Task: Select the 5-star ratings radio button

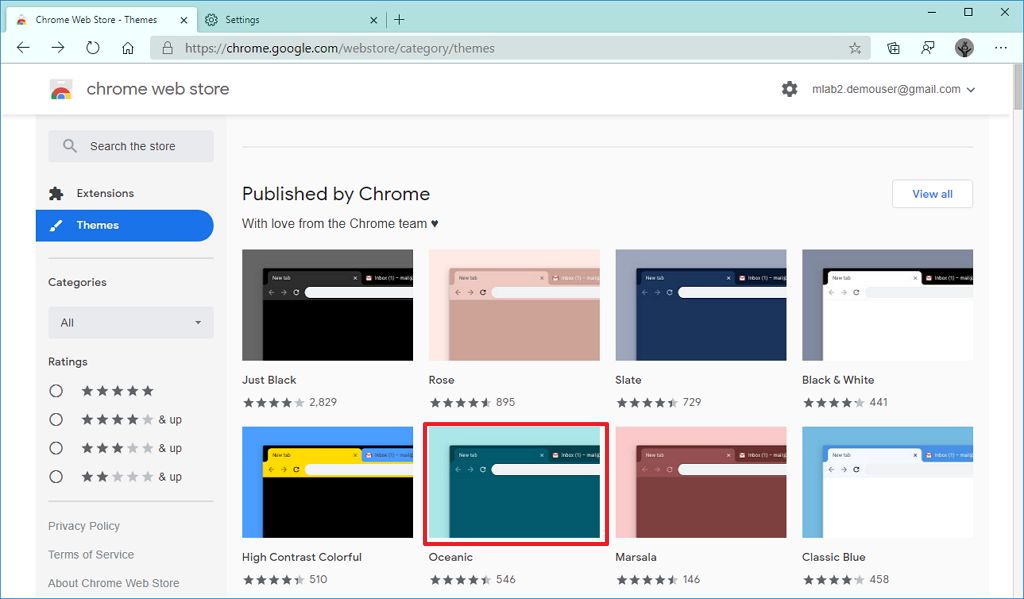Action: tap(56, 390)
